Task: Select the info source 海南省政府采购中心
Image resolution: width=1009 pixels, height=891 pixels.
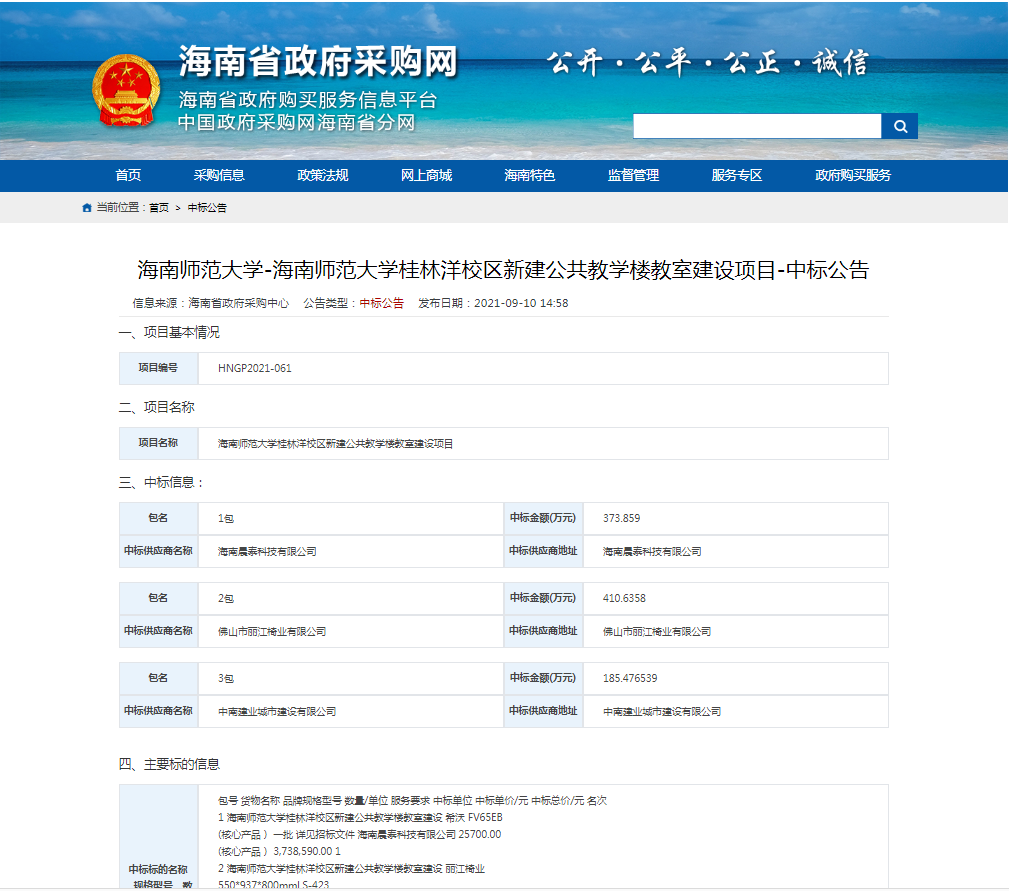Action: 239,304
